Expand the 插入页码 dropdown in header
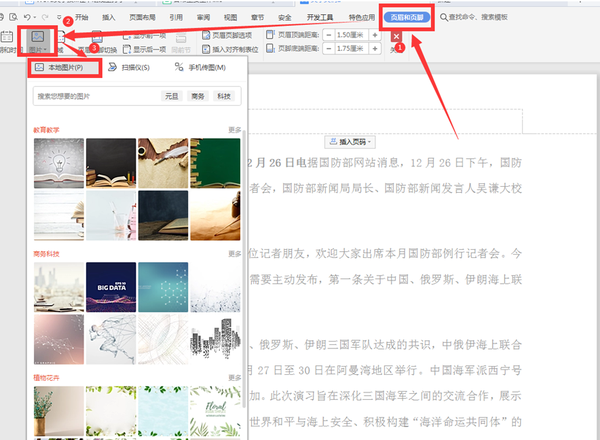The image size is (600, 440). 350,142
